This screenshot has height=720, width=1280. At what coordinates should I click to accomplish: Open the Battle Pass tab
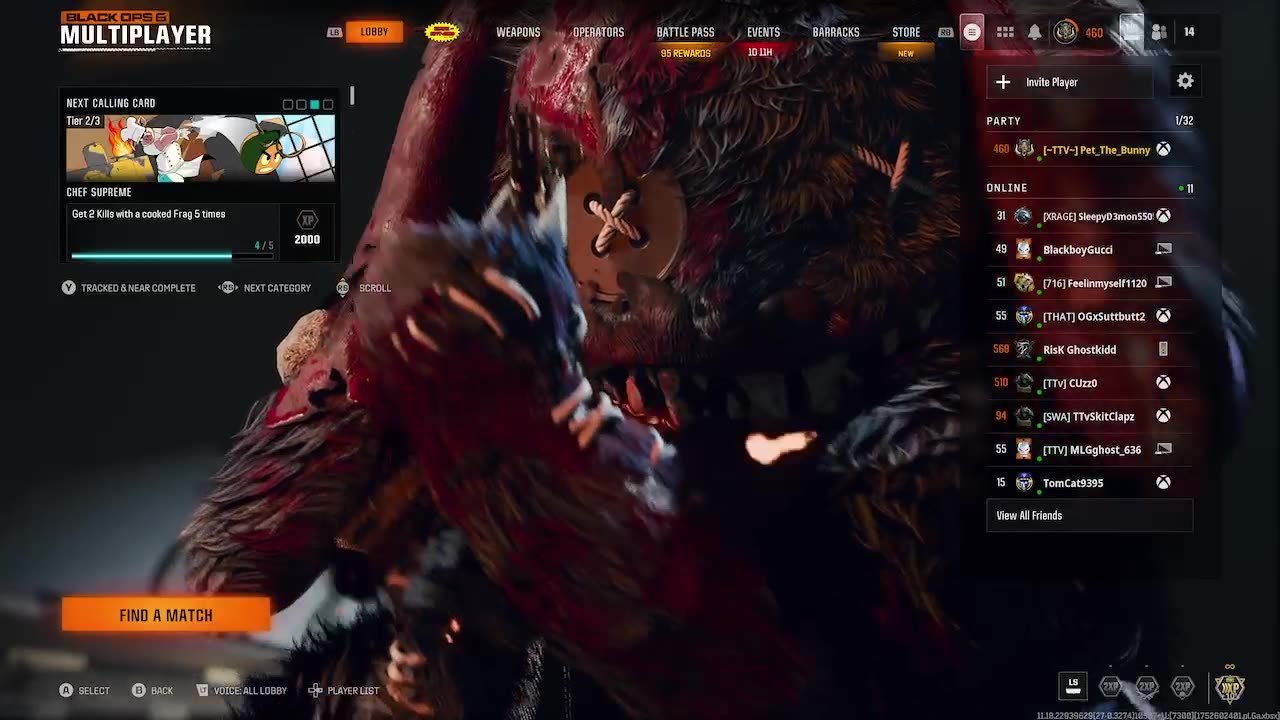tap(685, 32)
